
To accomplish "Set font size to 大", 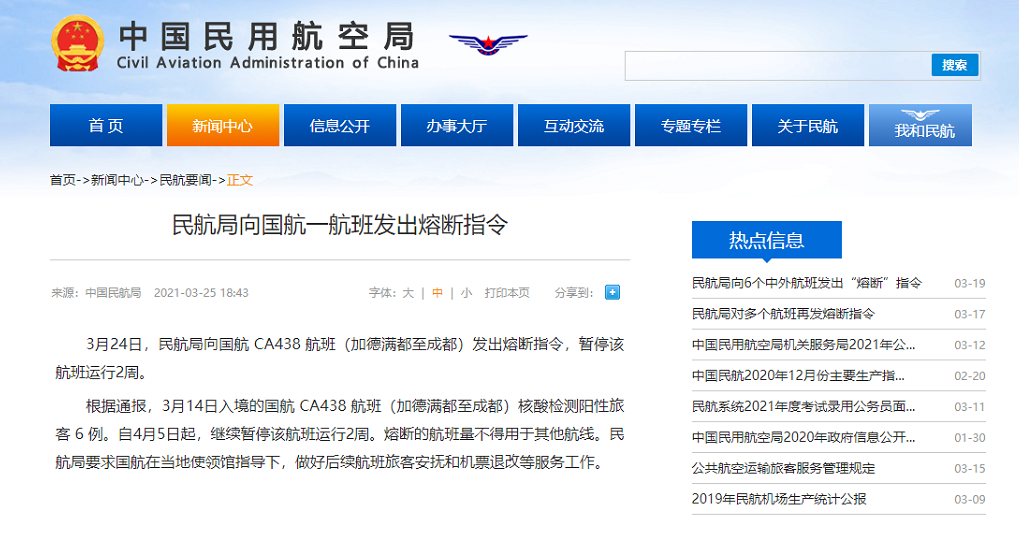I will point(408,293).
